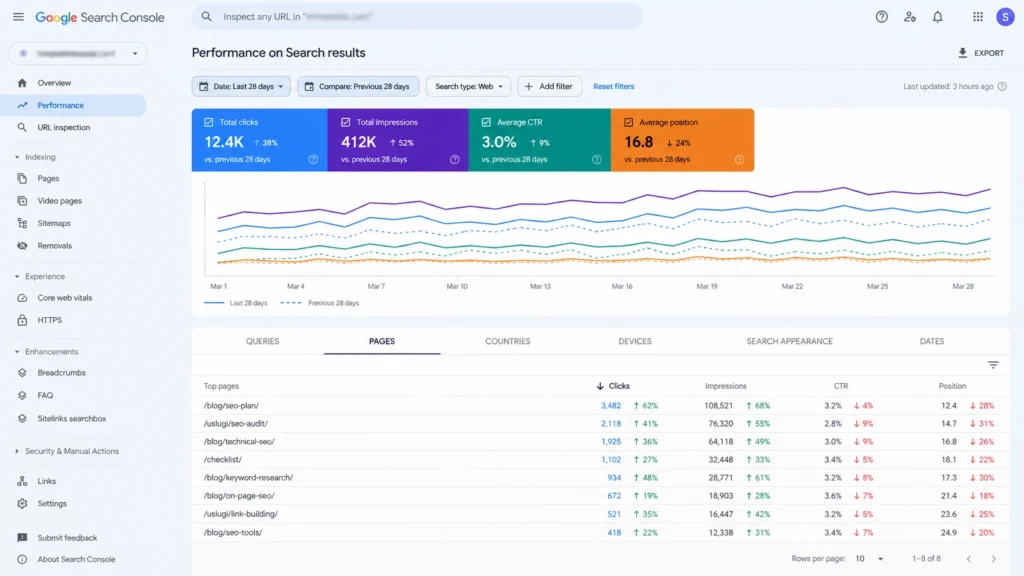Toggle the Average position checkbox
Screen dimensions: 1024x576
click(628, 122)
